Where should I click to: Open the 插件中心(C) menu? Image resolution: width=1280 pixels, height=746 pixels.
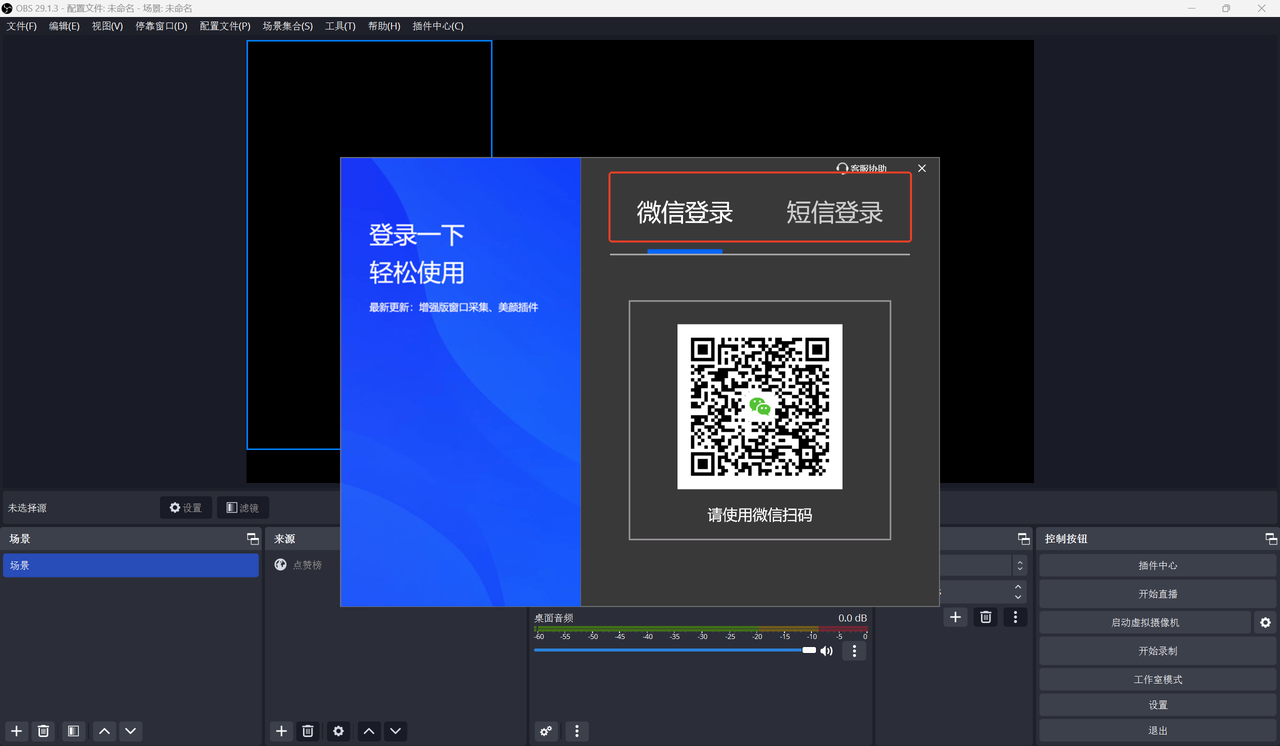(438, 26)
